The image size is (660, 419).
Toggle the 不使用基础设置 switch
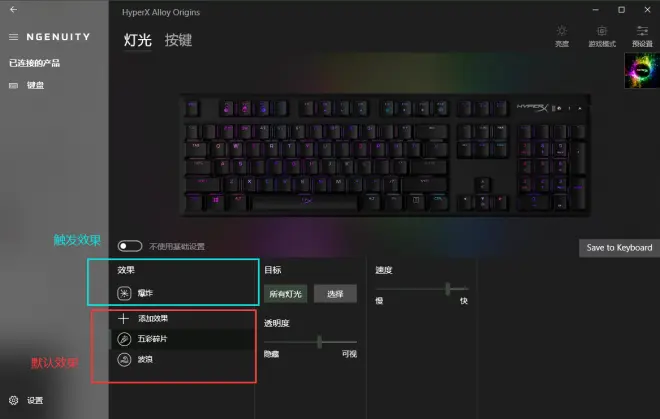click(x=130, y=246)
